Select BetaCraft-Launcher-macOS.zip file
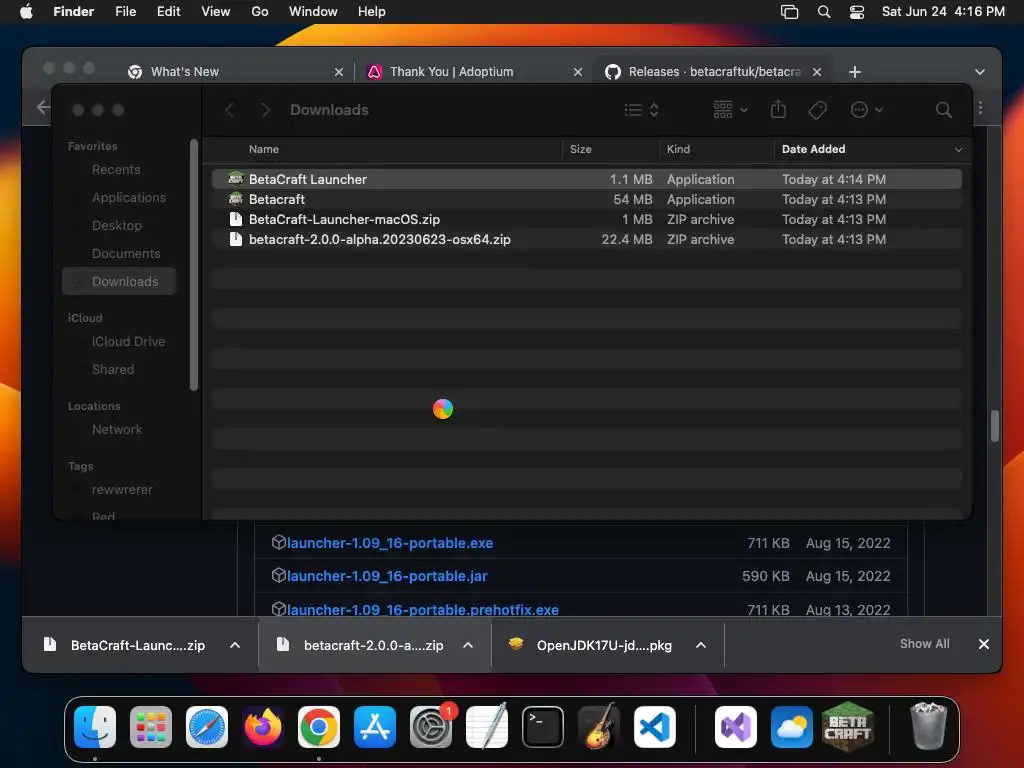This screenshot has width=1024, height=768. pos(586,219)
